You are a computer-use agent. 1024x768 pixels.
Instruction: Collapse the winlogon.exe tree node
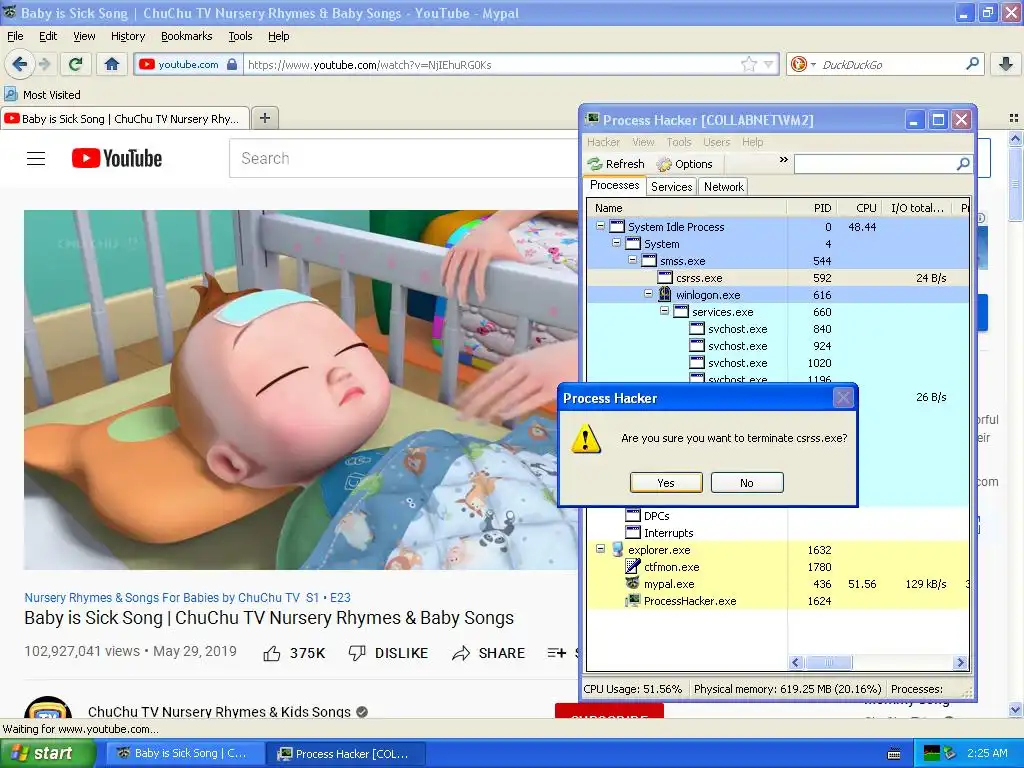pyautogui.click(x=648, y=294)
